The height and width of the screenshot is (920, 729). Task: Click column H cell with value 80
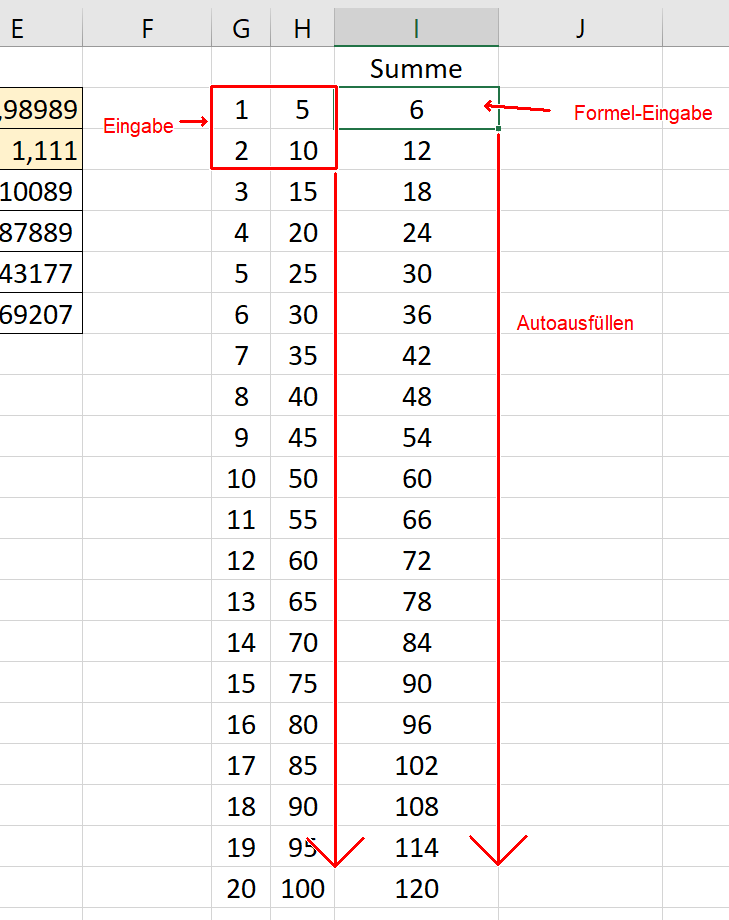pos(302,725)
